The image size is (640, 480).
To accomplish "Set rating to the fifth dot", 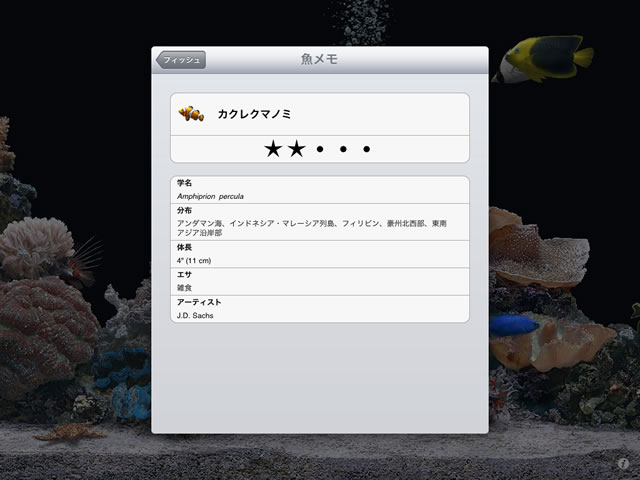I will click(367, 149).
